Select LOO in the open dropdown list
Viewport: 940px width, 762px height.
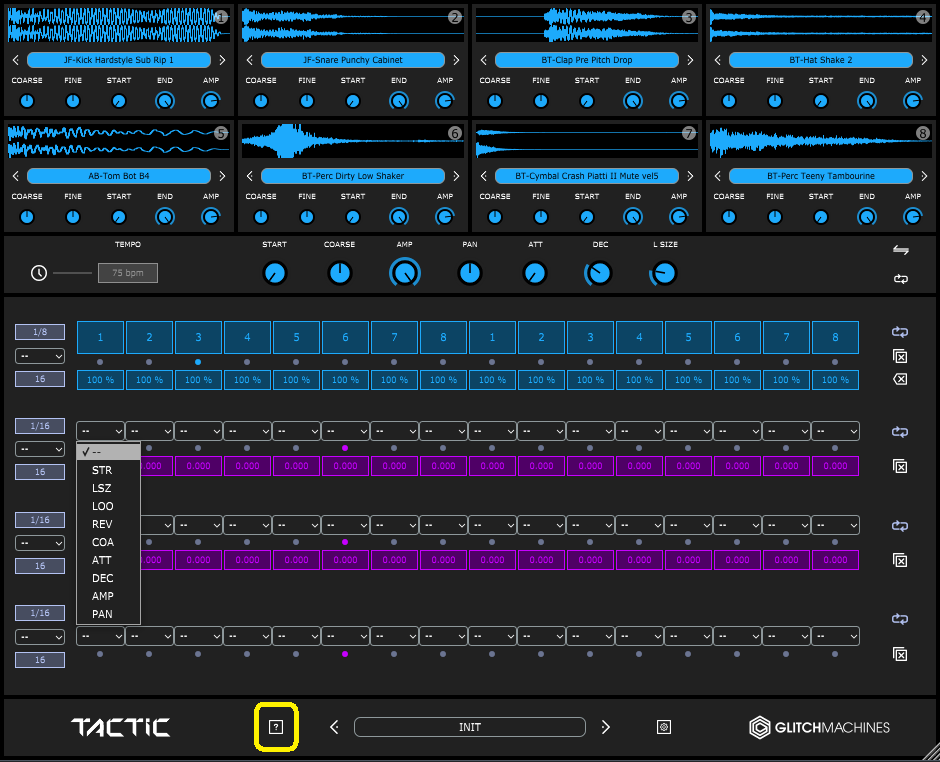109,506
